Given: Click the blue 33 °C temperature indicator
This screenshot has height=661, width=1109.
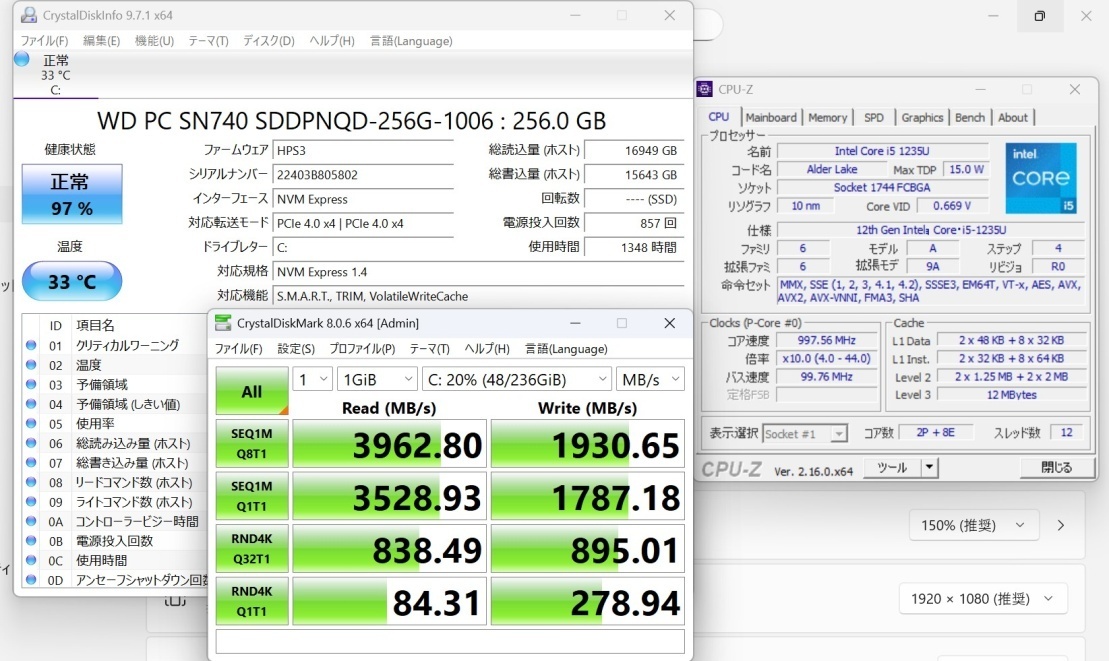Looking at the screenshot, I should [71, 281].
